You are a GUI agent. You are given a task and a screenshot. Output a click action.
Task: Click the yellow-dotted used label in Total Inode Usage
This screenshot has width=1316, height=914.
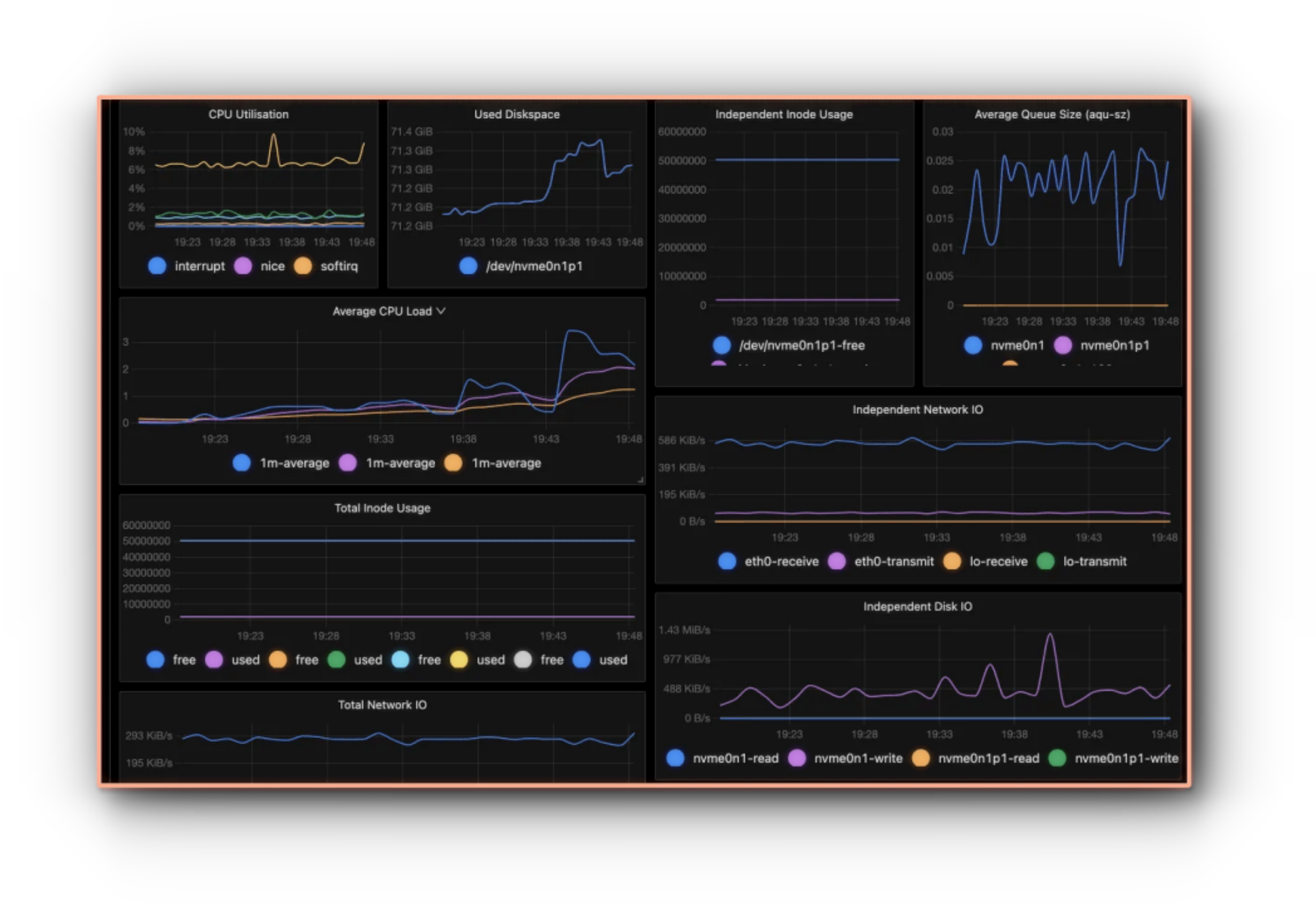(x=490, y=660)
